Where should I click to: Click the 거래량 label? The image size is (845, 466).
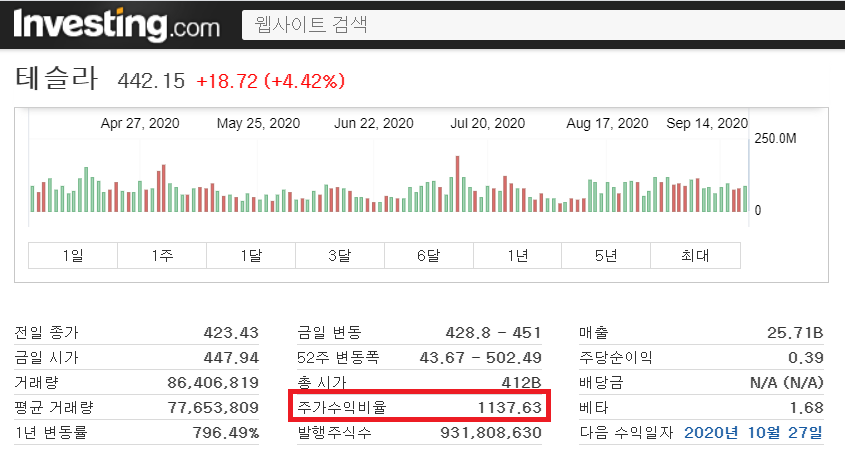[x=36, y=382]
